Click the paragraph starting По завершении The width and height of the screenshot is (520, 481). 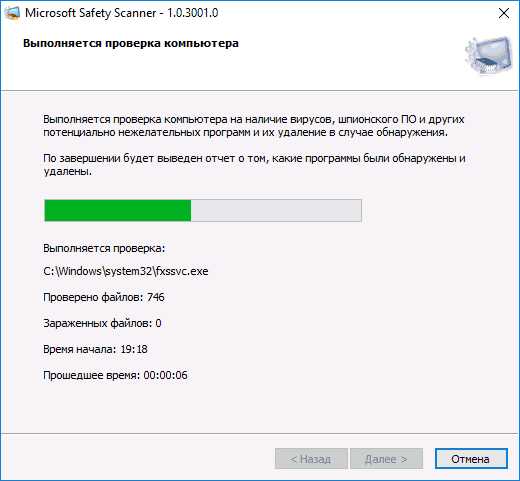click(x=254, y=165)
